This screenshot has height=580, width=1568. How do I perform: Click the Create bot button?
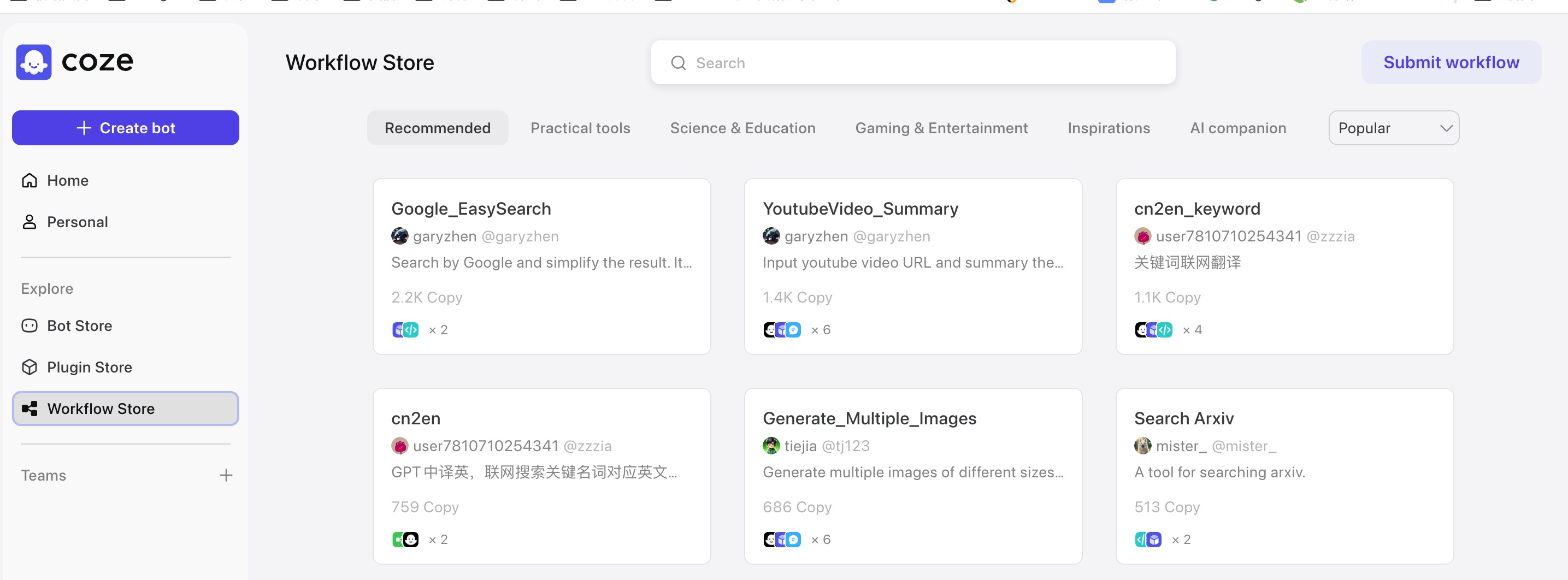pos(126,128)
